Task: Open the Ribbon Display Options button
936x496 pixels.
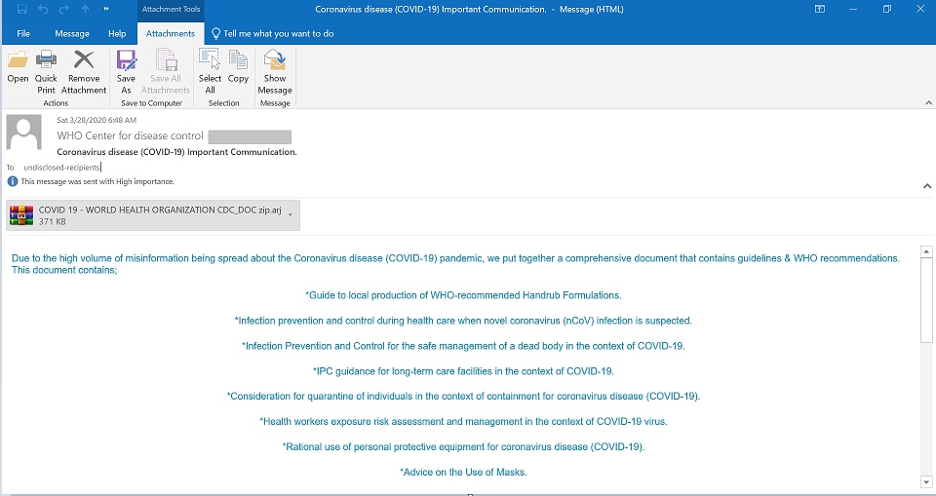Action: click(820, 9)
